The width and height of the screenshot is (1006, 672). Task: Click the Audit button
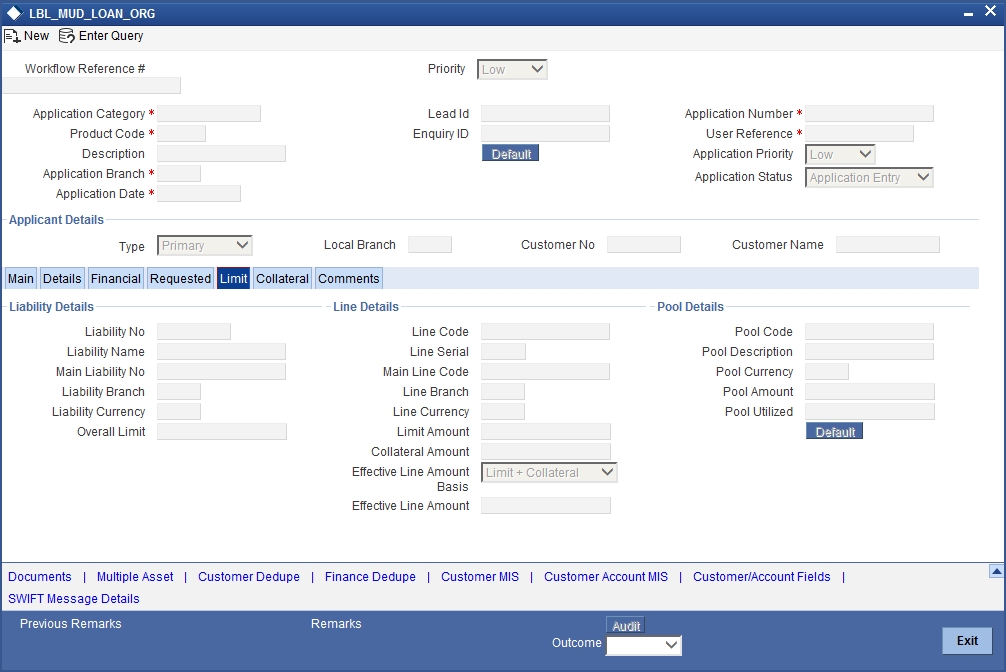tap(626, 626)
